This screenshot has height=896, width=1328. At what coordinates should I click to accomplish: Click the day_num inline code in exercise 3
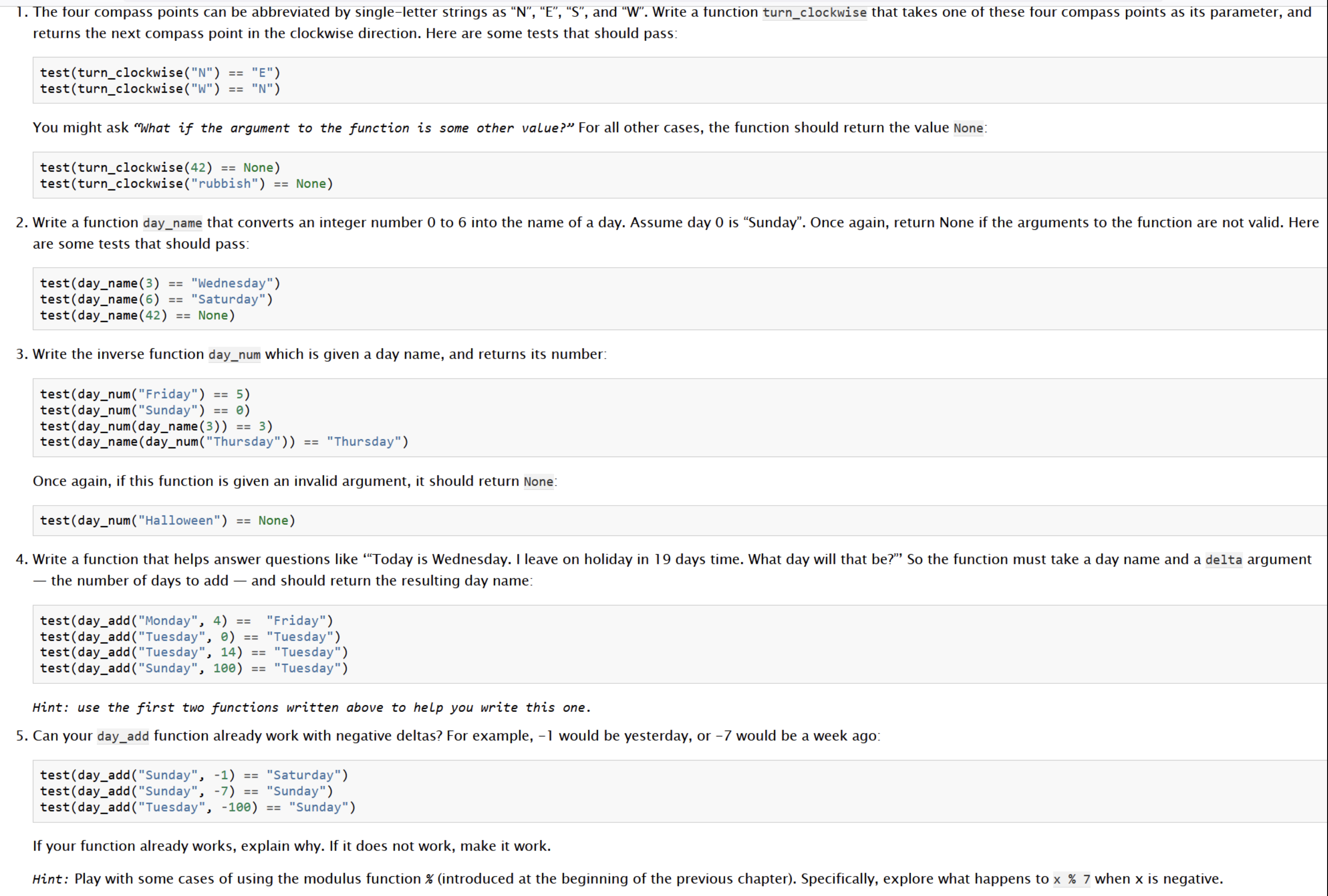coord(234,355)
